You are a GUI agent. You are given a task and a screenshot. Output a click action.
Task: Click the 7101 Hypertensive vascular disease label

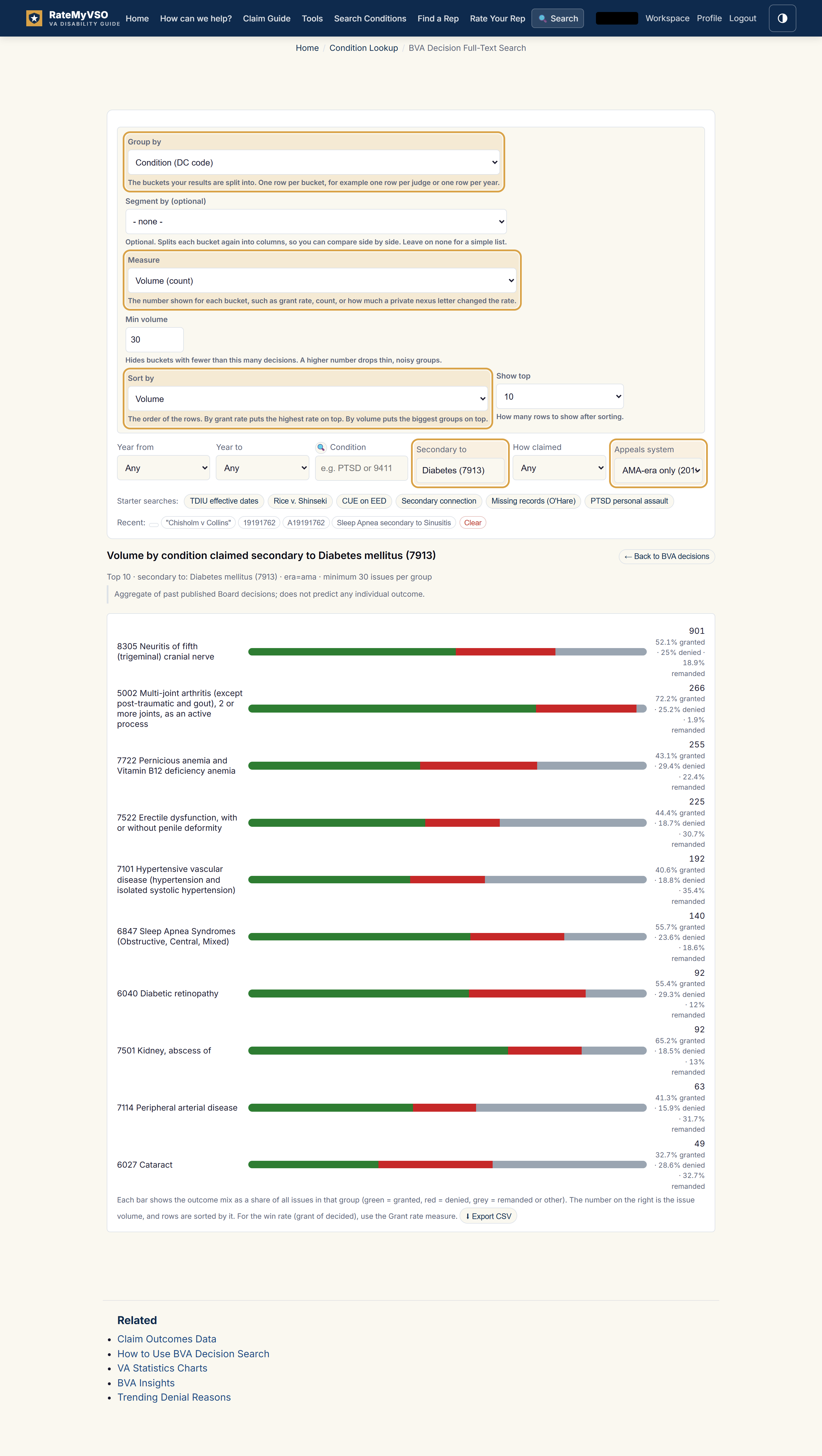coord(176,880)
